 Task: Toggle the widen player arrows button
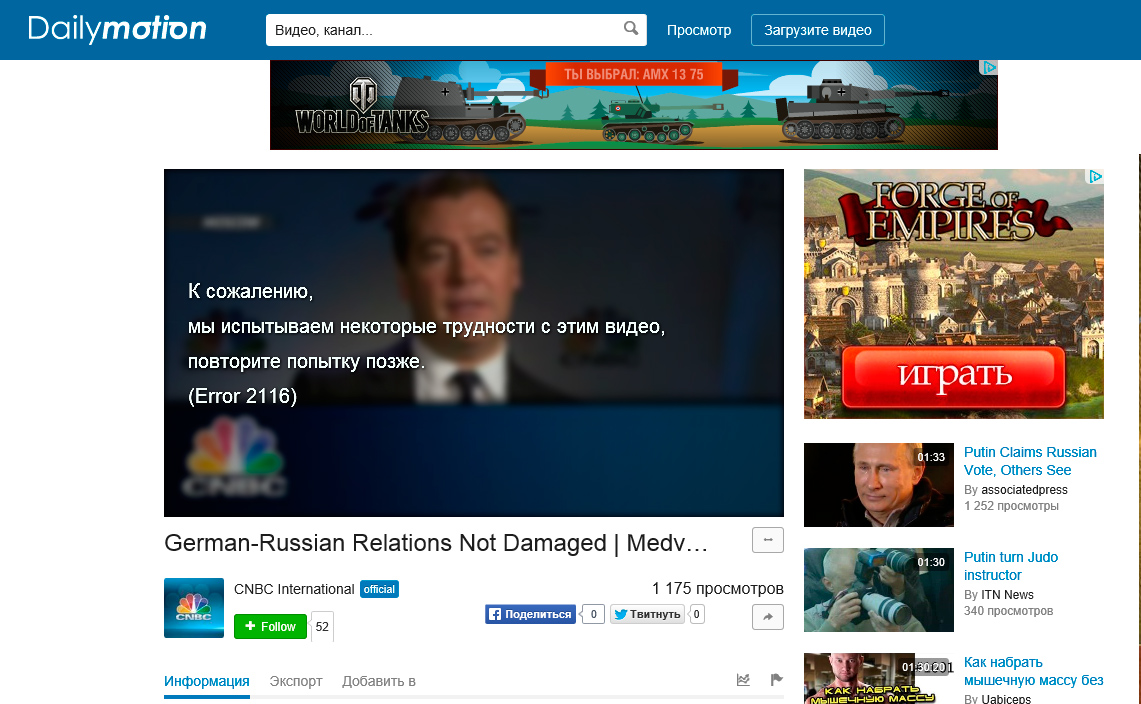pyautogui.click(x=768, y=540)
